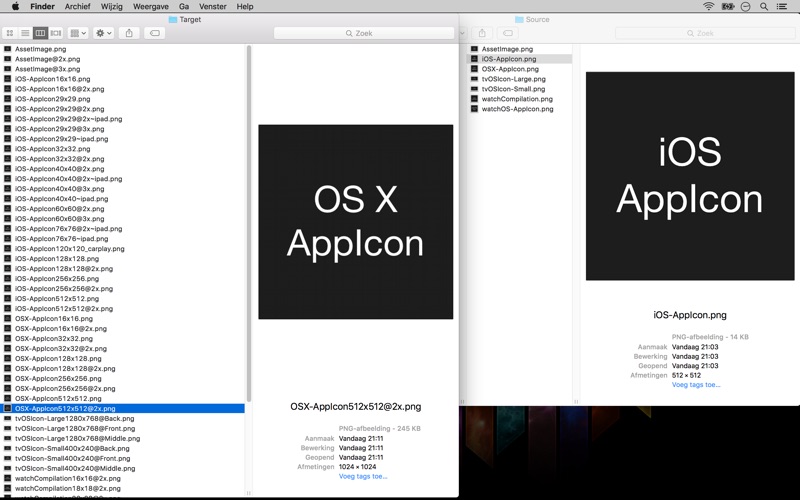Open the arrange-by dropdown in Target toolbar
The width and height of the screenshot is (800, 500).
pos(78,33)
